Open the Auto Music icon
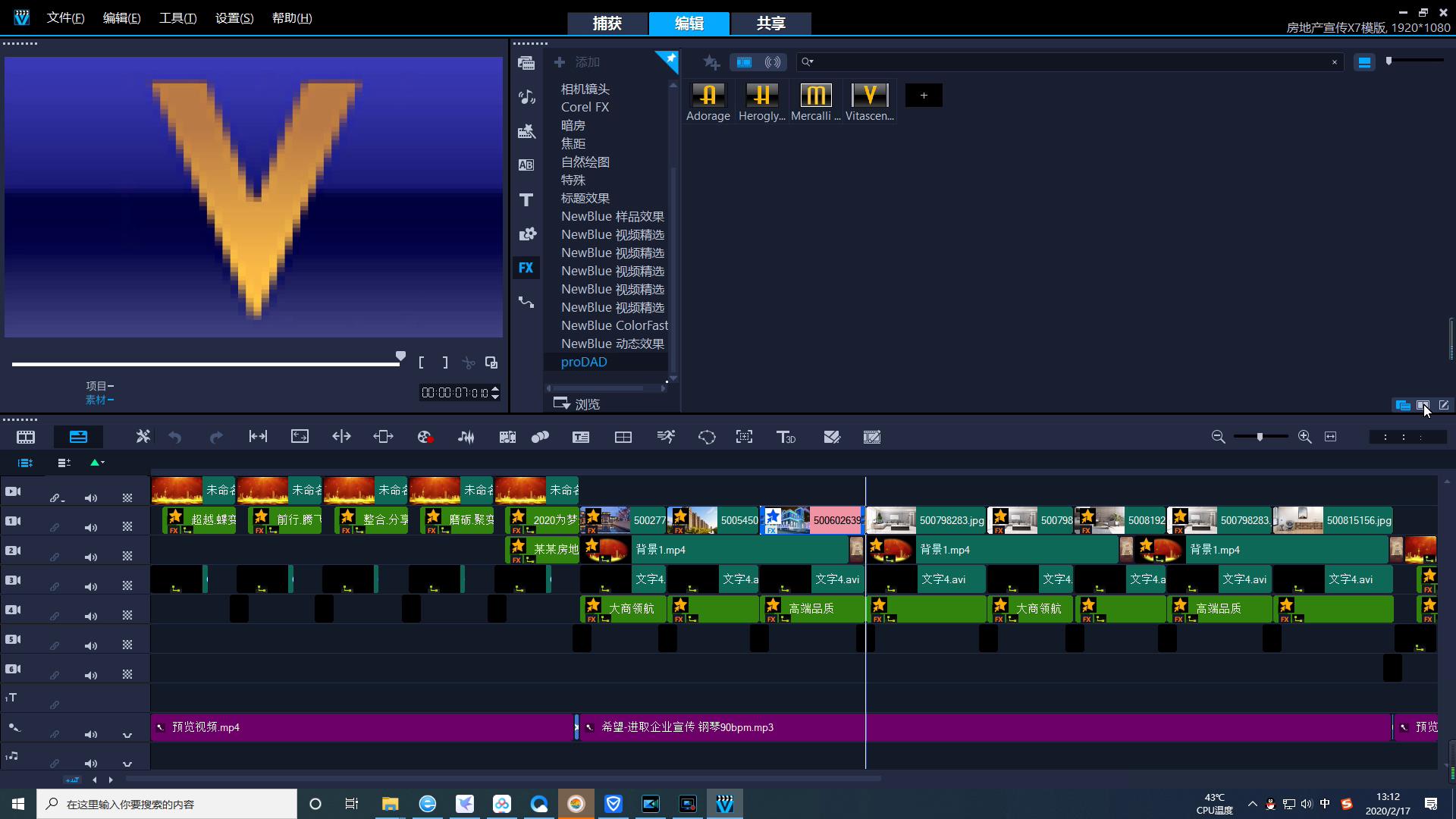 coord(507,437)
